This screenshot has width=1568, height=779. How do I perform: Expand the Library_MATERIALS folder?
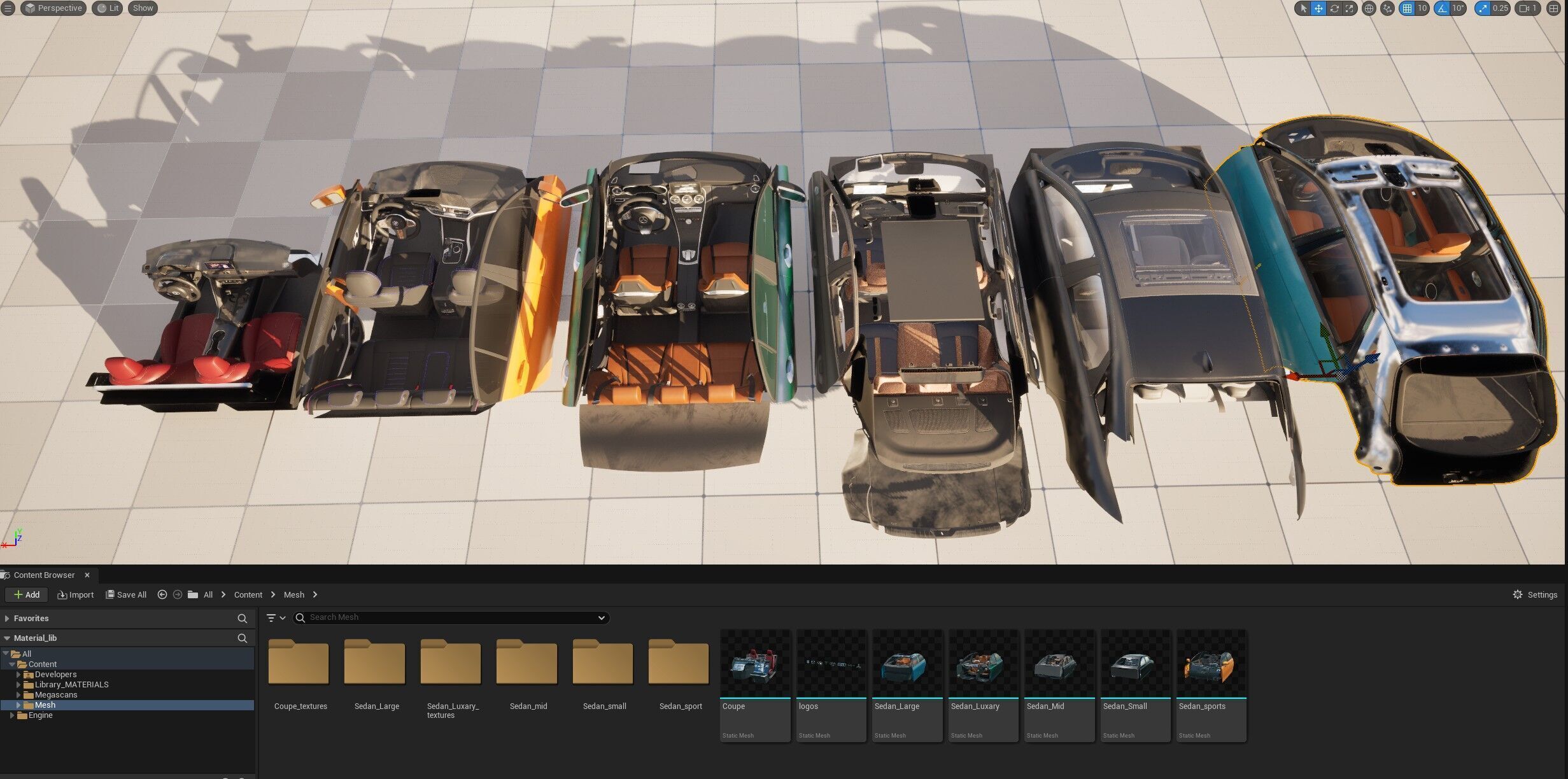[x=18, y=685]
